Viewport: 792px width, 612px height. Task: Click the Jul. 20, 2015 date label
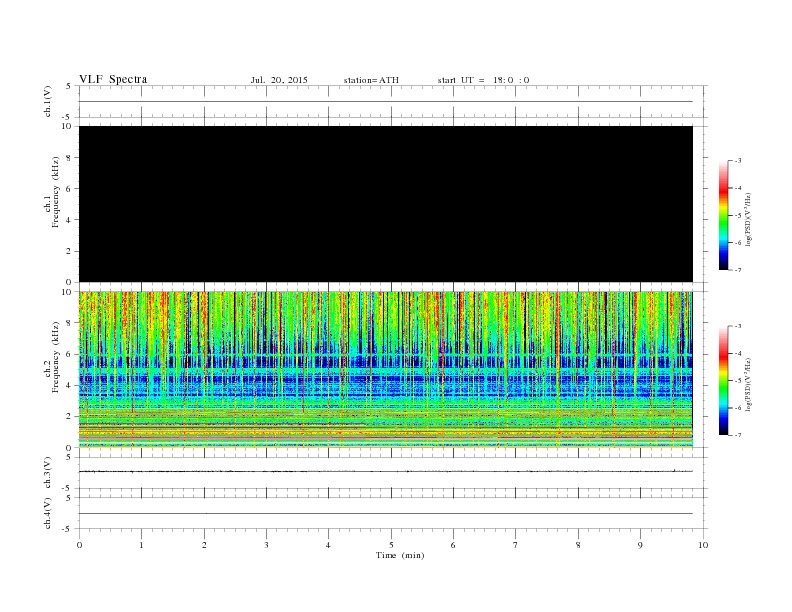[279, 80]
